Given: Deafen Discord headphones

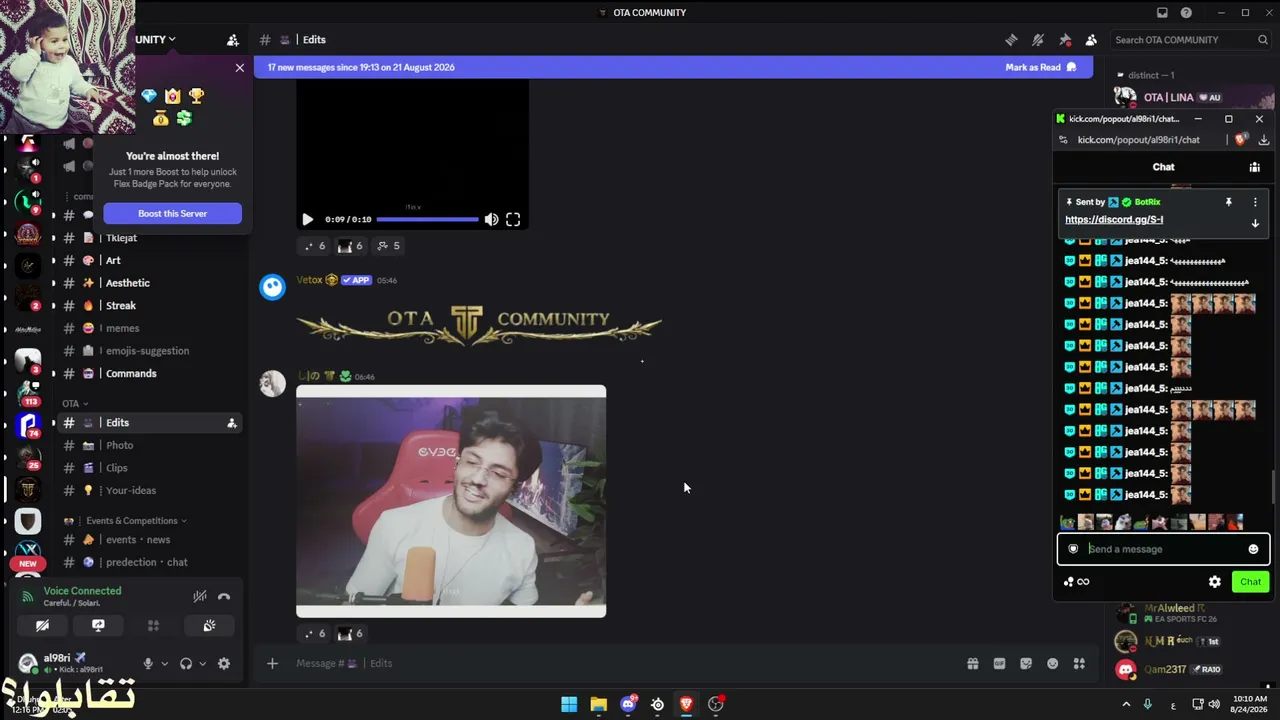Looking at the screenshot, I should [186, 664].
